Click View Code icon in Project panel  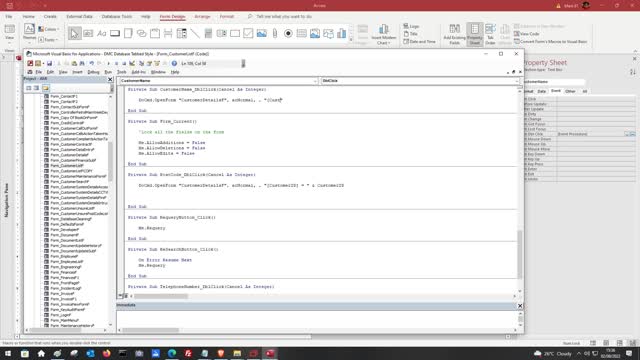pyautogui.click(x=29, y=88)
